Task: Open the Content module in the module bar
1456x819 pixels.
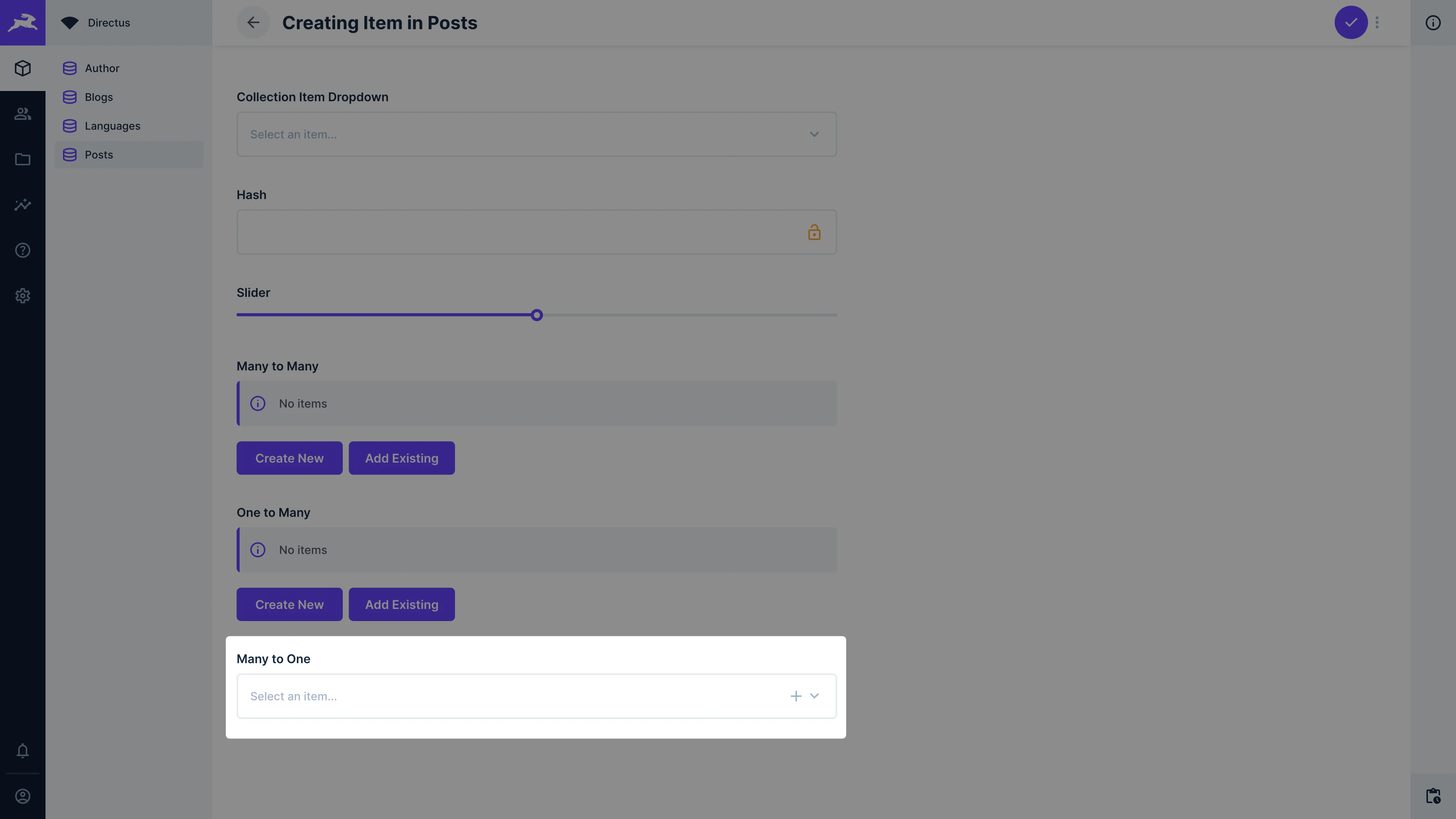Action: click(23, 68)
